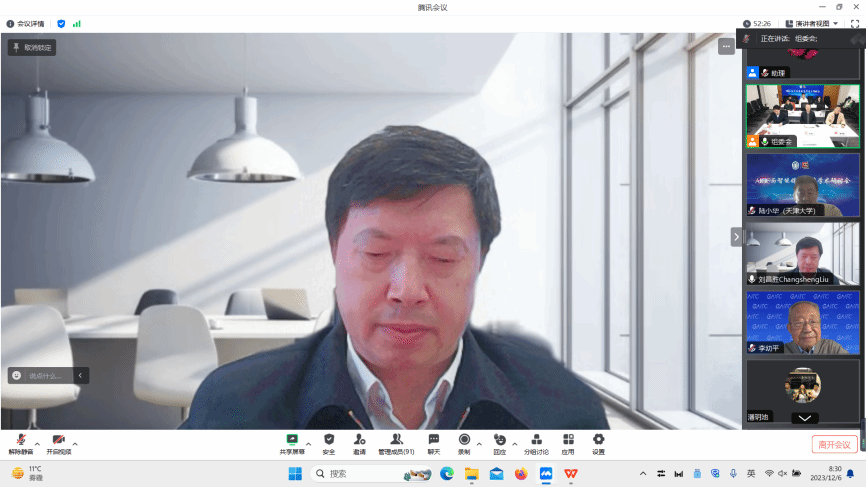Select the 刘昌胜 ChangshengLiu video thumbnail
The height and width of the screenshot is (487, 866).
803,254
